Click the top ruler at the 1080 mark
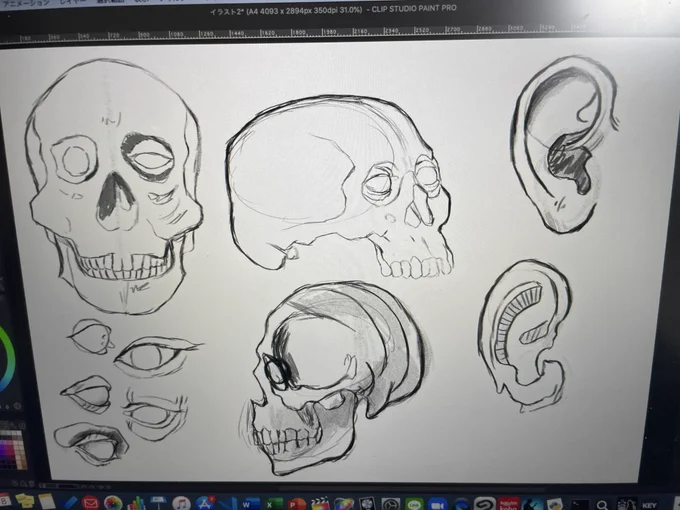The image size is (680, 510). [176, 34]
